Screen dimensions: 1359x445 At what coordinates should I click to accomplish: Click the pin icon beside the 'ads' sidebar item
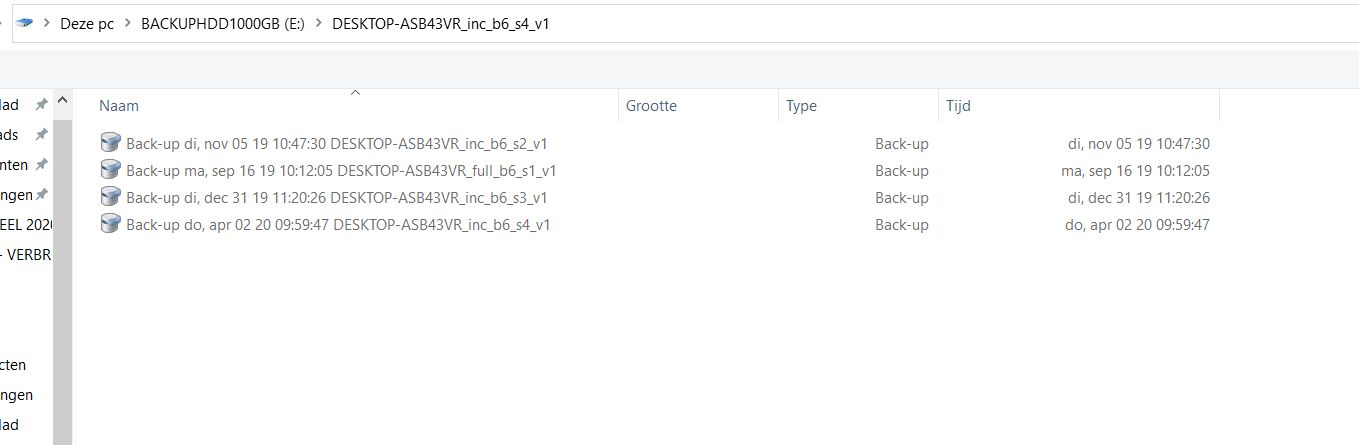point(41,135)
